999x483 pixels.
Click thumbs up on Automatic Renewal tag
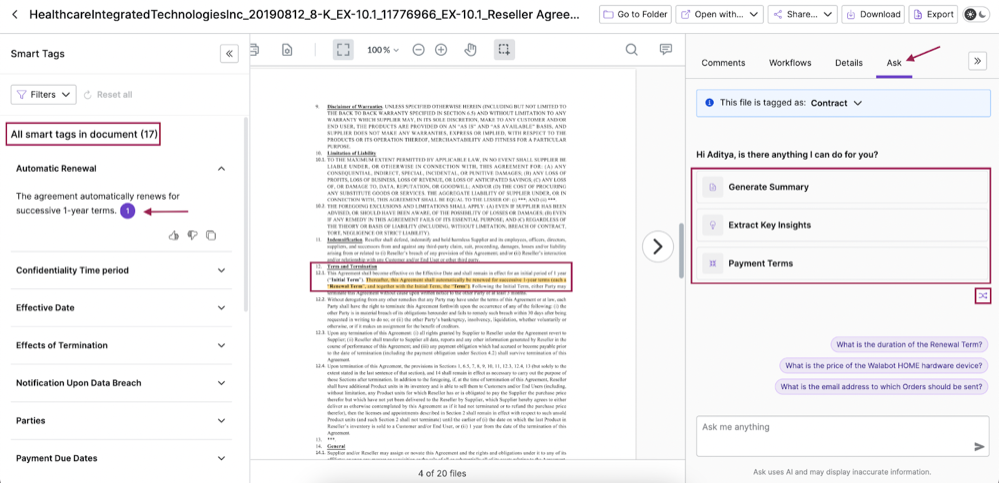pyautogui.click(x=174, y=236)
